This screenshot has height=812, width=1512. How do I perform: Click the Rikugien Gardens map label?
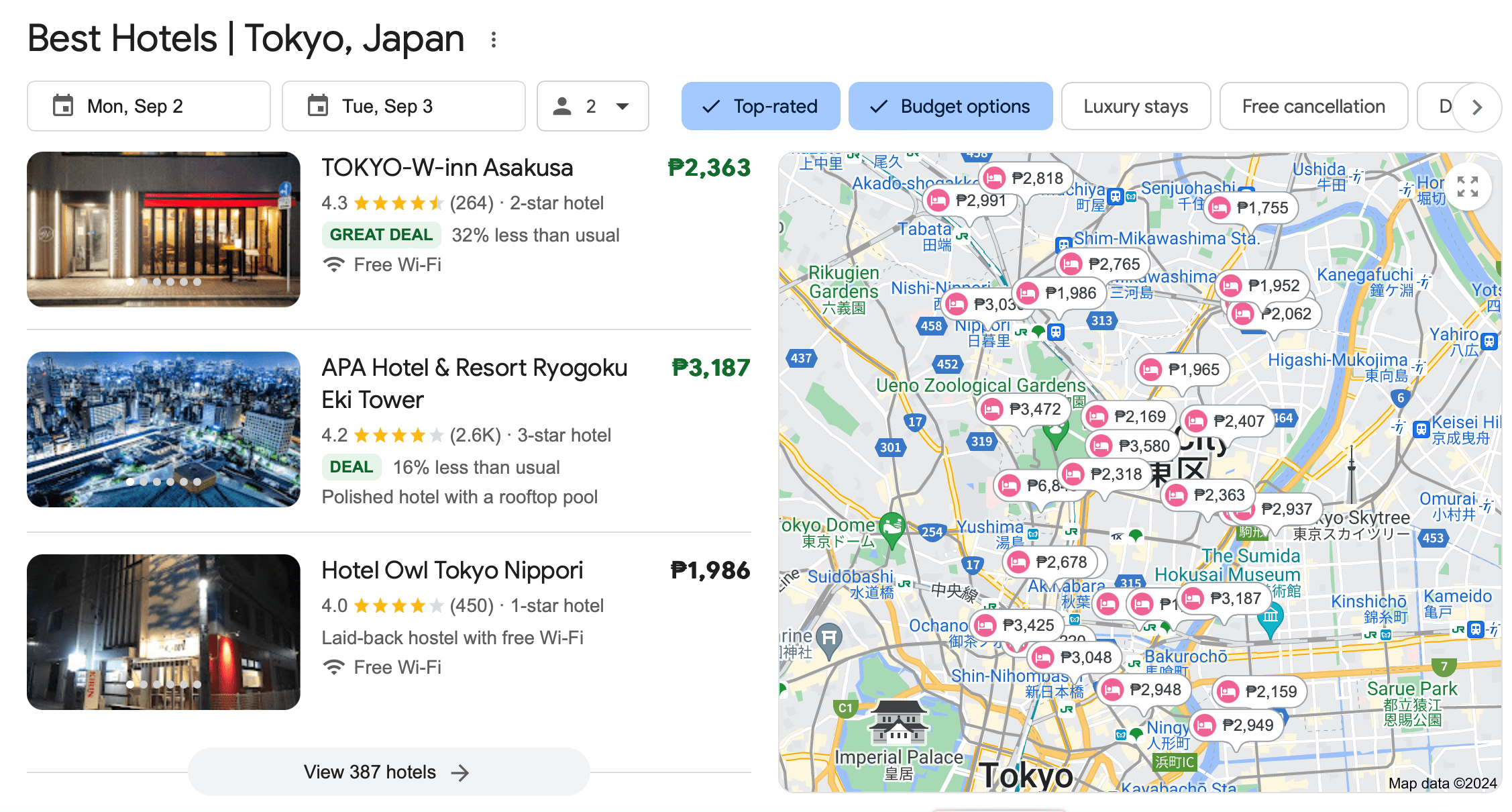[x=844, y=289]
